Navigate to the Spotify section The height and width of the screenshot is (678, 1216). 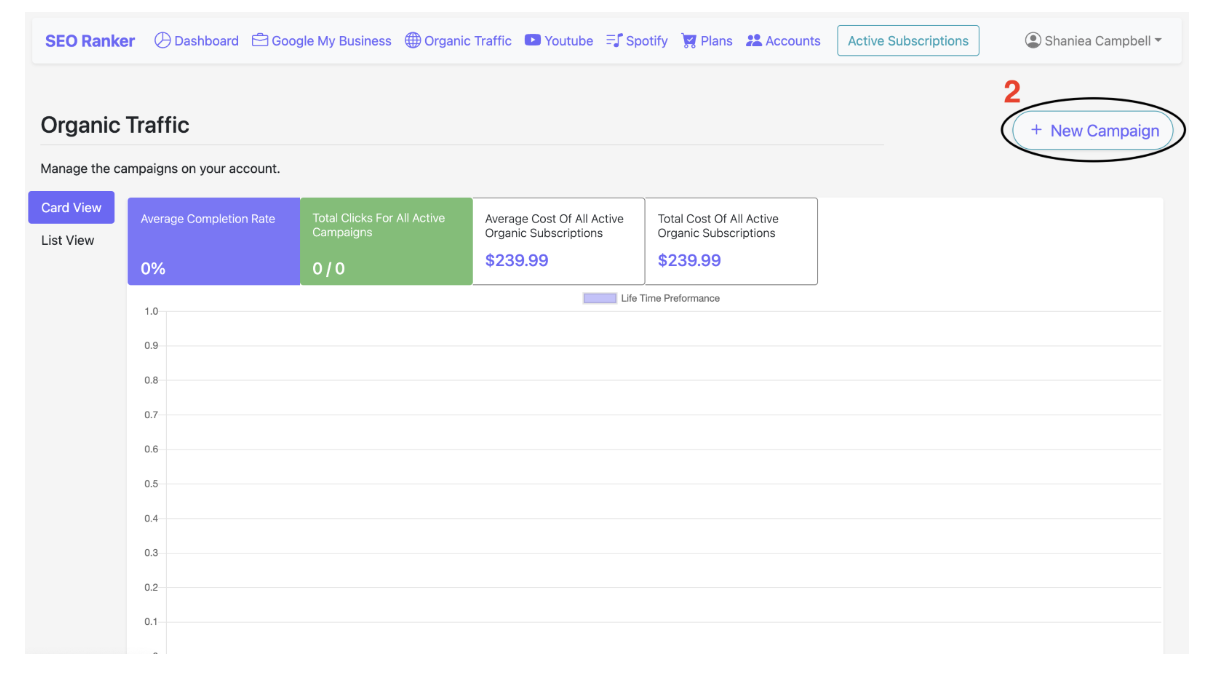(637, 41)
